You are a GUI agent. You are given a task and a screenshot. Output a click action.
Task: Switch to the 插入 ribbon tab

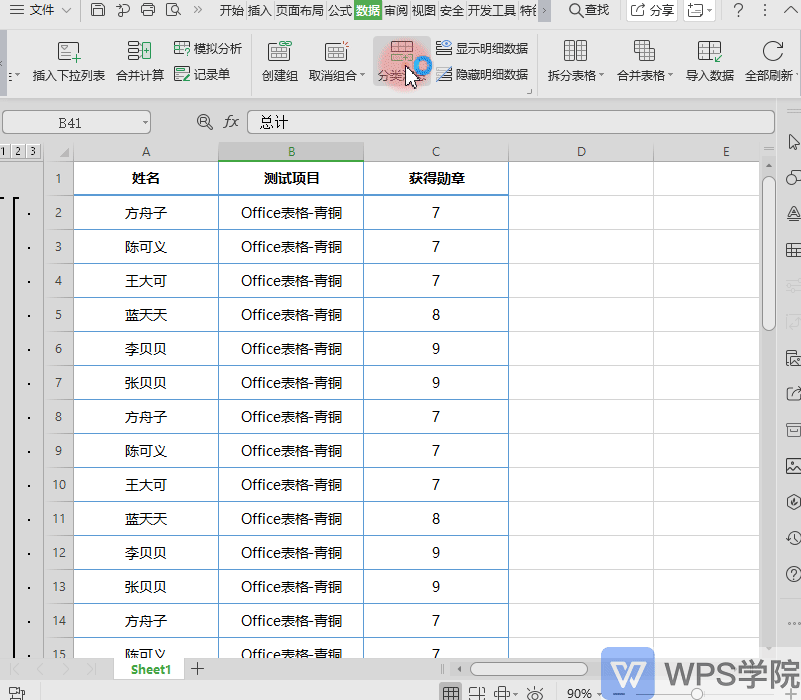260,10
